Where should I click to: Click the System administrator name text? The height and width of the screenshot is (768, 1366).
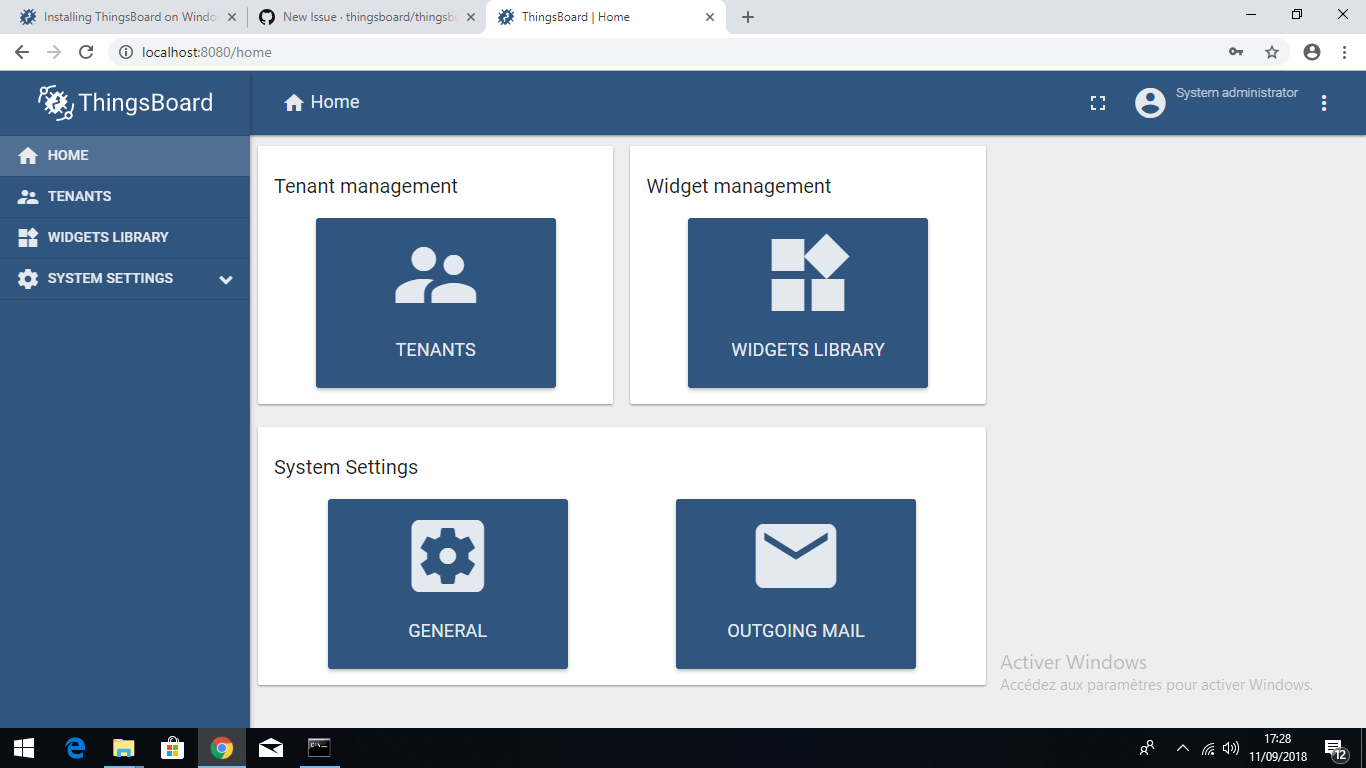click(x=1237, y=93)
